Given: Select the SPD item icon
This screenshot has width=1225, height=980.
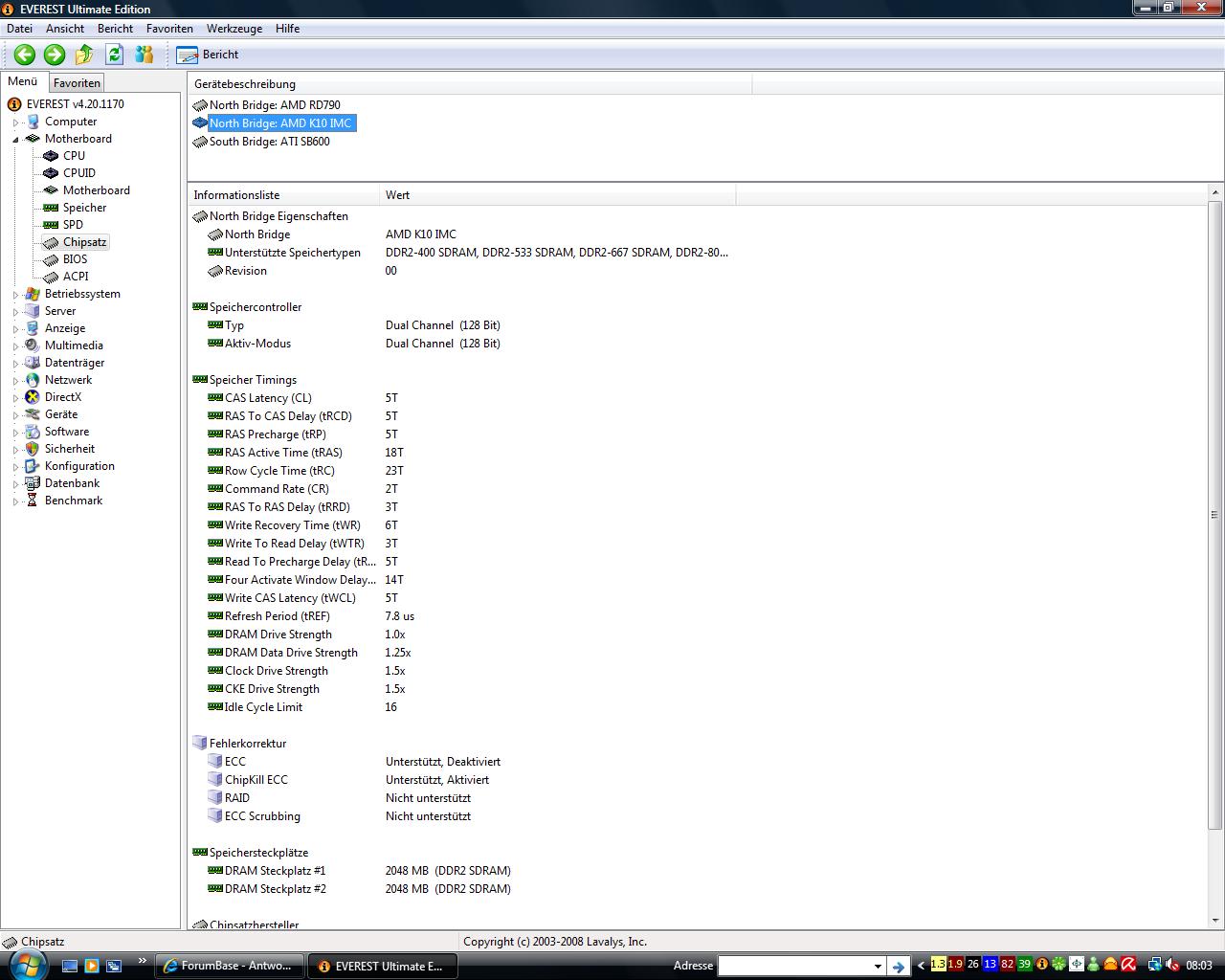Looking at the screenshot, I should click(x=51, y=225).
